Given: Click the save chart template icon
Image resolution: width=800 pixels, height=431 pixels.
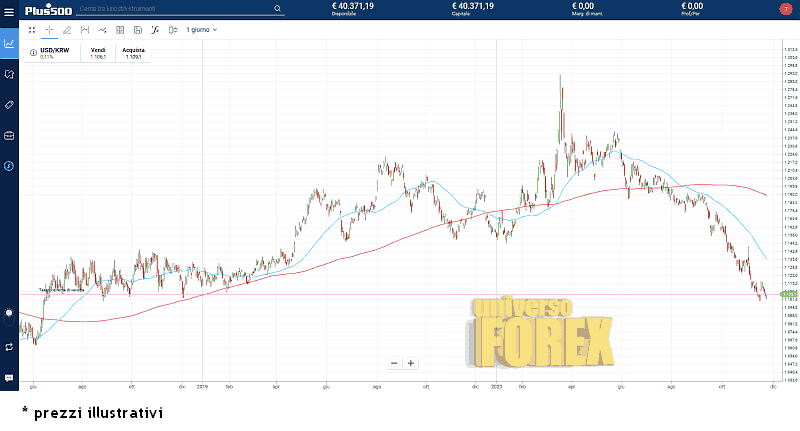Looking at the screenshot, I should (137, 30).
